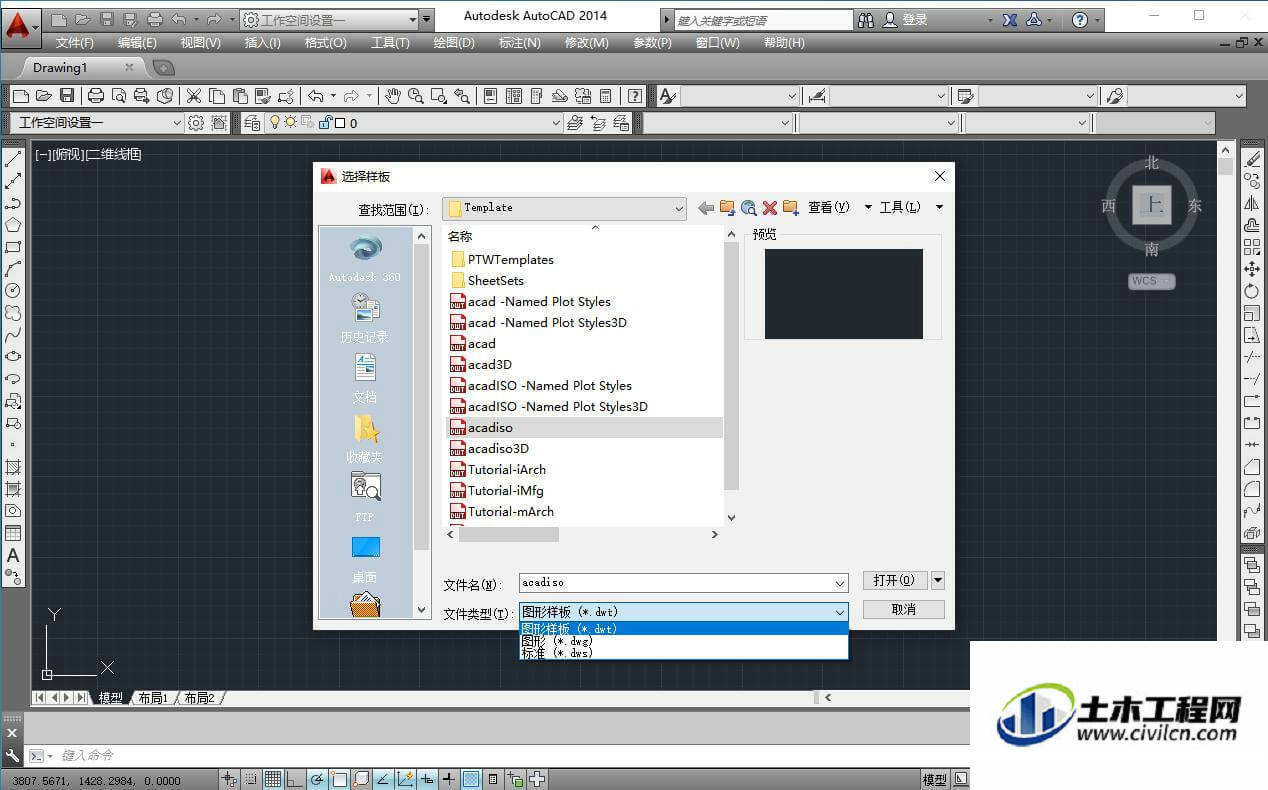
Task: Select the rotate tool in the modify toolbar
Action: point(1252,291)
